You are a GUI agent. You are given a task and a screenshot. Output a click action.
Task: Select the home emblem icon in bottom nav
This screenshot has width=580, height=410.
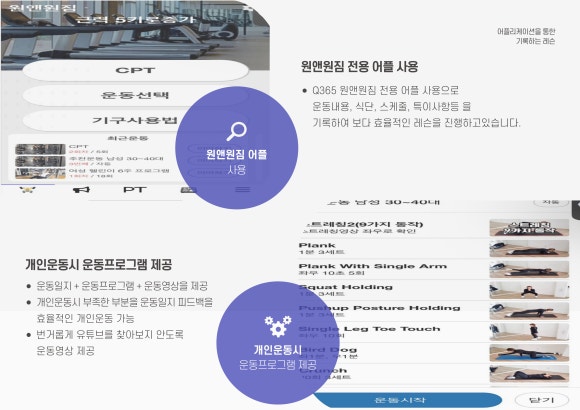pos(27,190)
